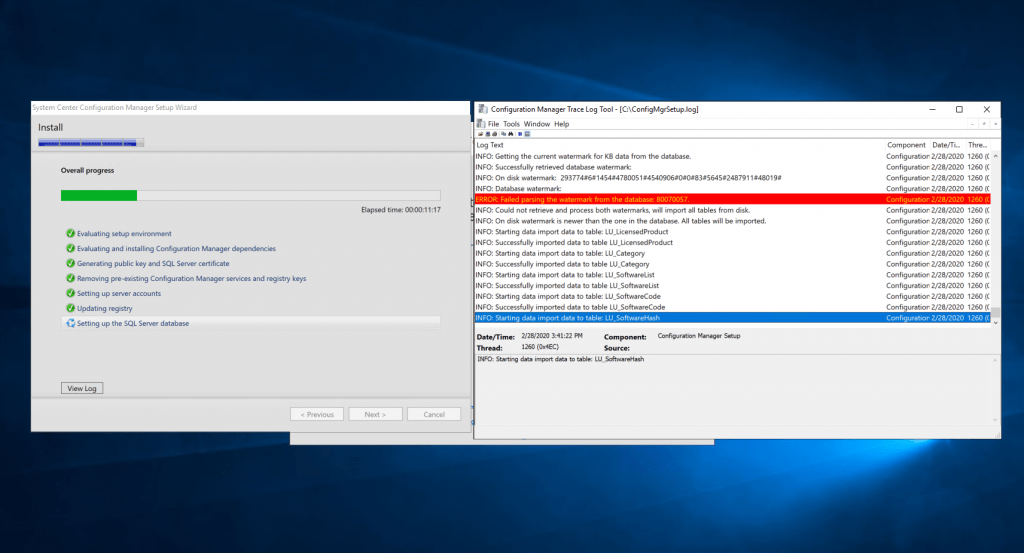Restore the inner log document window
Image resolution: width=1024 pixels, height=553 pixels.
coord(984,124)
